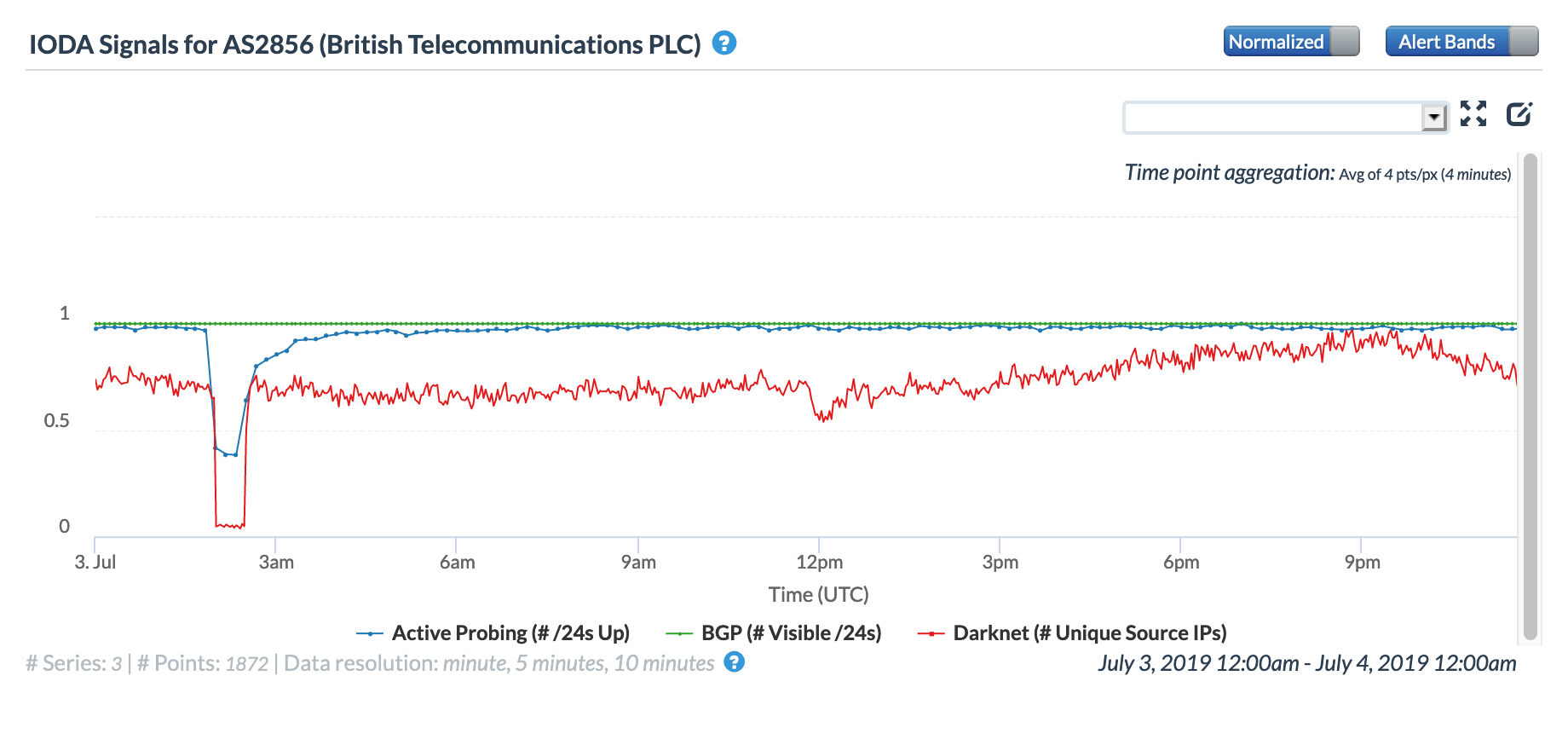Open the fullscreen expand icon
The width and height of the screenshot is (1568, 745).
tap(1473, 113)
